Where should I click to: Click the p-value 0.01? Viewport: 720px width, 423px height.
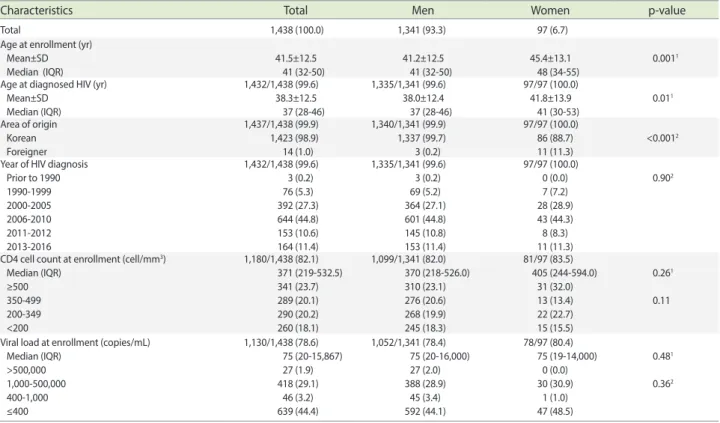click(x=663, y=98)
